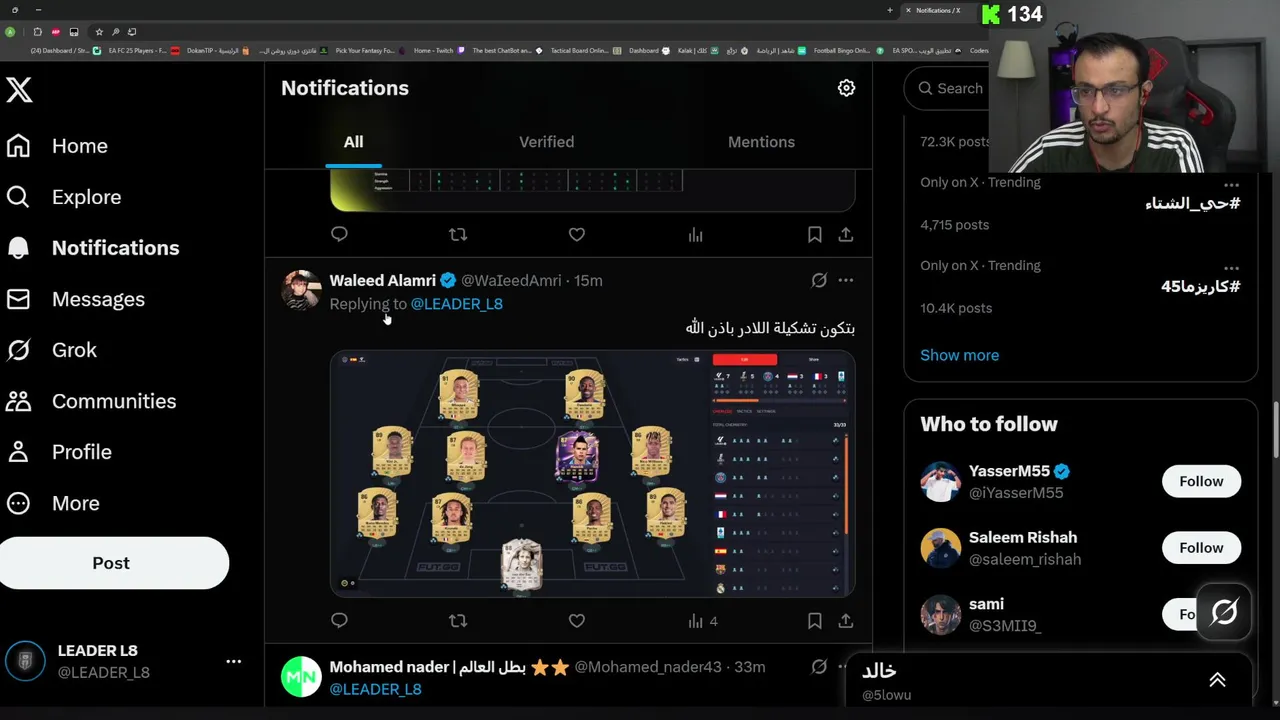This screenshot has height=720, width=1280.
Task: Open a new browser tab with plus
Action: pyautogui.click(x=889, y=10)
